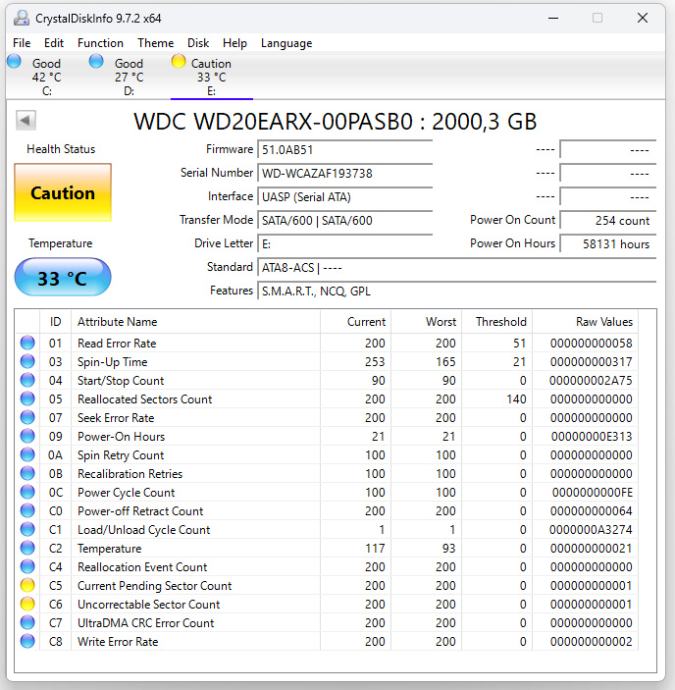This screenshot has height=690, width=675.
Task: Select the Reallocated Sectors Count row
Action: (x=145, y=399)
